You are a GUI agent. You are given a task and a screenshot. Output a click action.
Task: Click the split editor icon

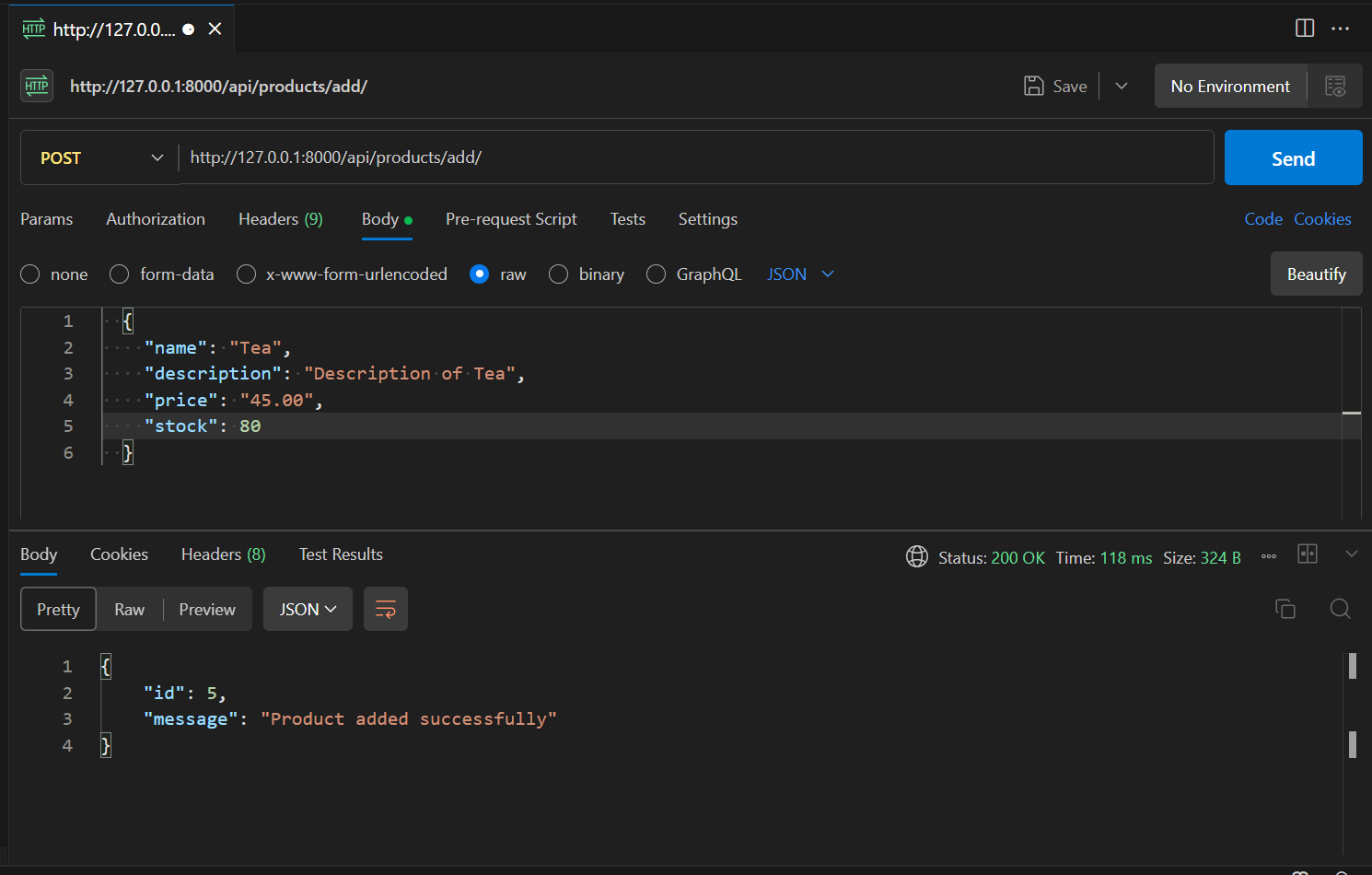1305,28
